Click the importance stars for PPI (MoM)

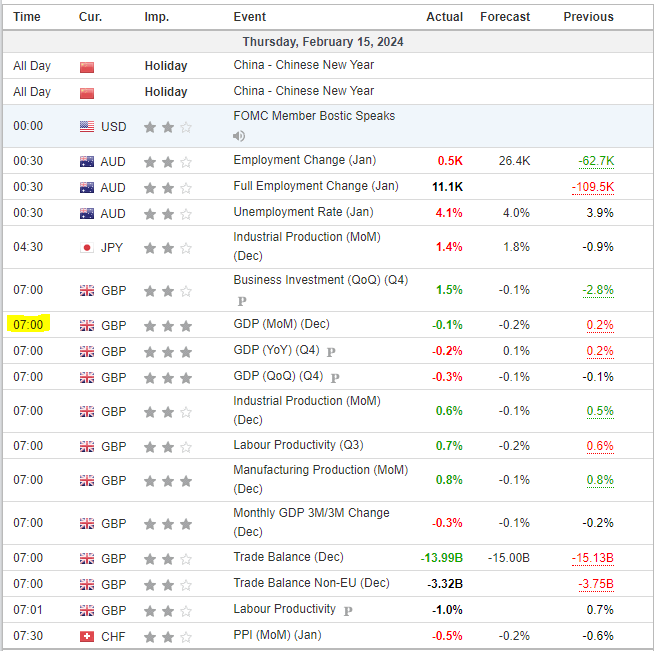click(x=167, y=636)
